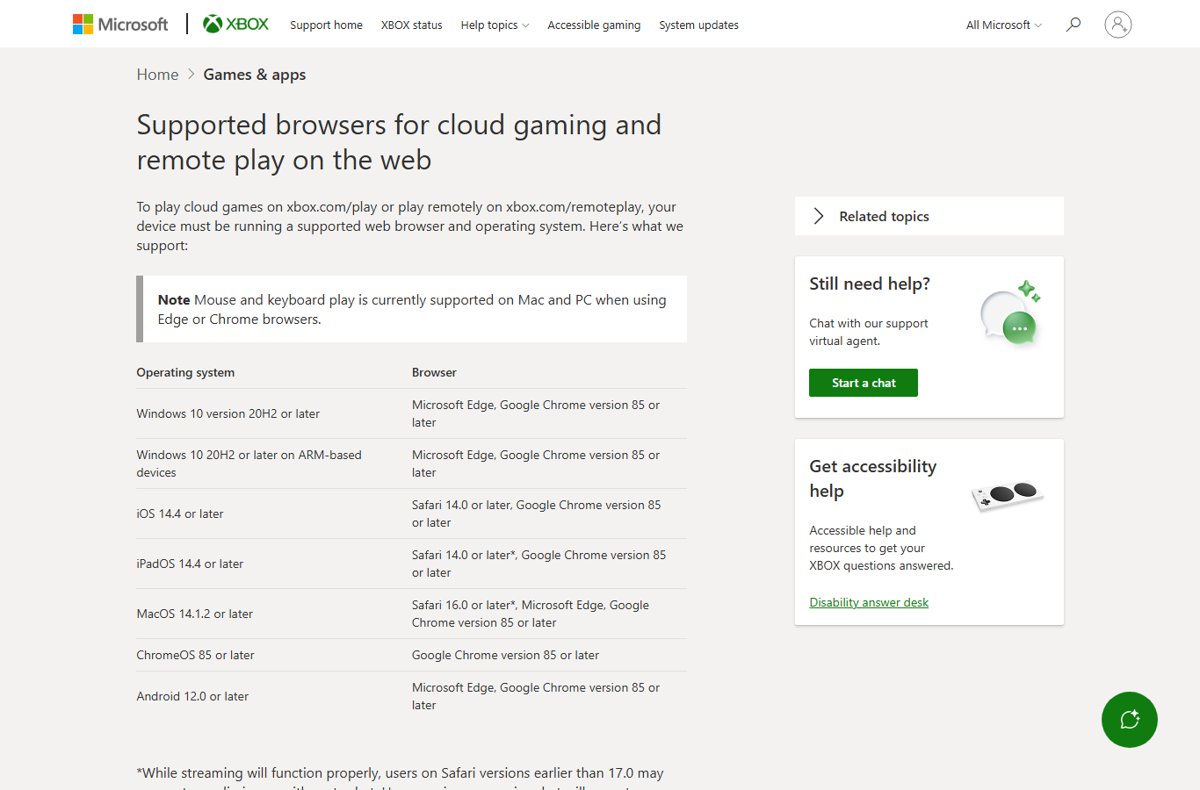Open Accessible gaming menu item
This screenshot has width=1200, height=790.
(x=594, y=25)
